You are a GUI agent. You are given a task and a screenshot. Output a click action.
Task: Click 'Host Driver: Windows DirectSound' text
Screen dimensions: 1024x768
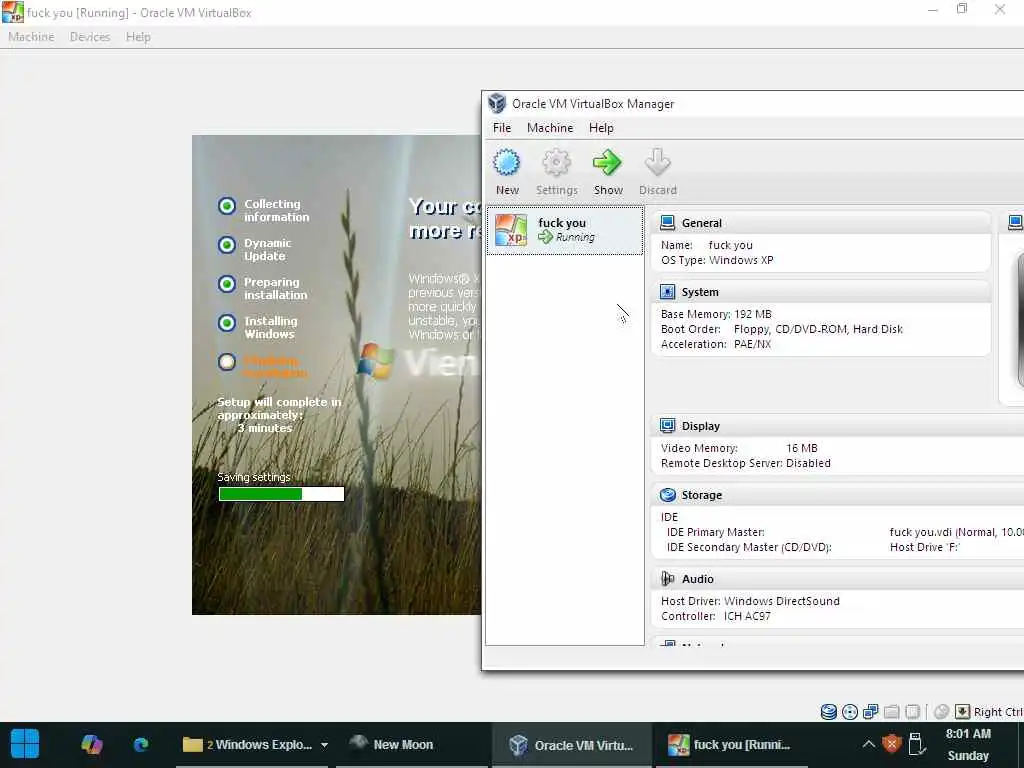(750, 601)
